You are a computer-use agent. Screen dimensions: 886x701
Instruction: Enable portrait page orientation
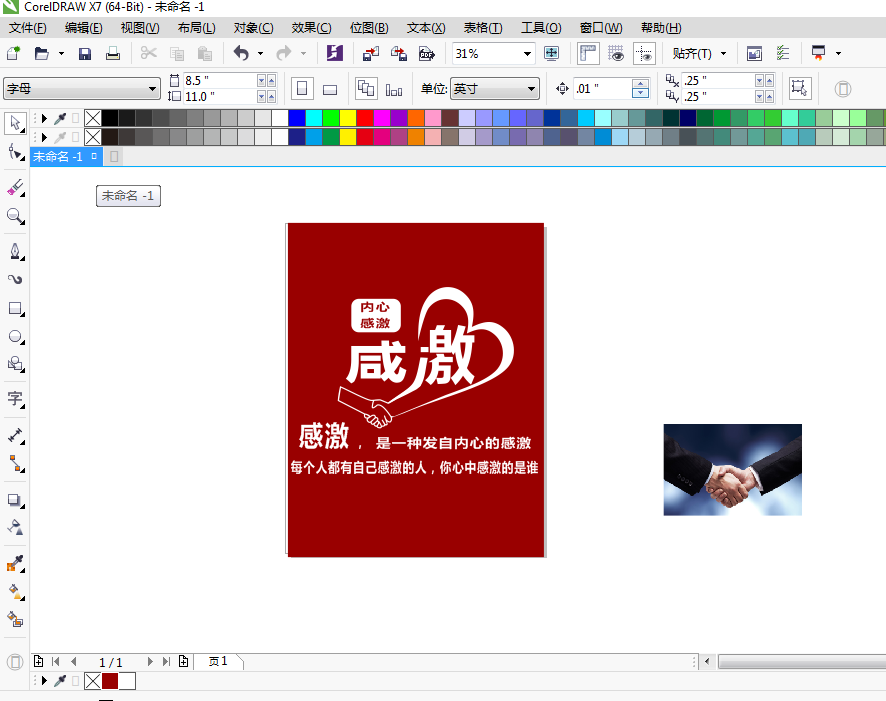click(x=302, y=88)
